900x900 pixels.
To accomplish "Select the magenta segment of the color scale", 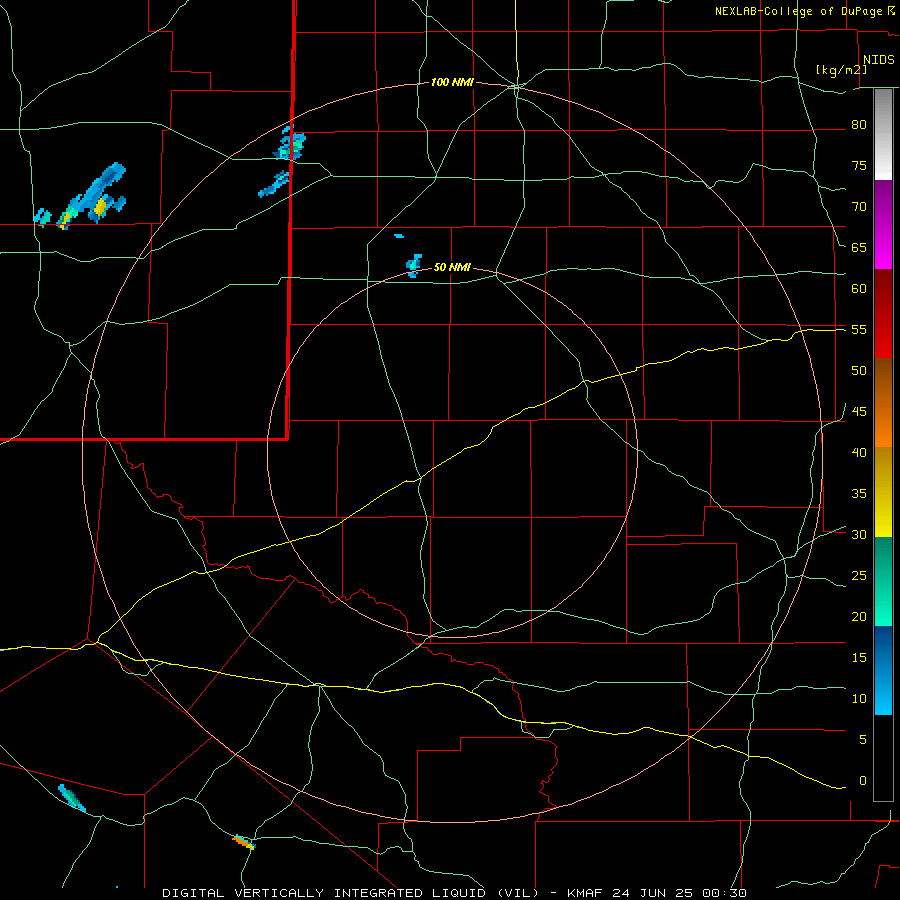I will click(x=883, y=224).
